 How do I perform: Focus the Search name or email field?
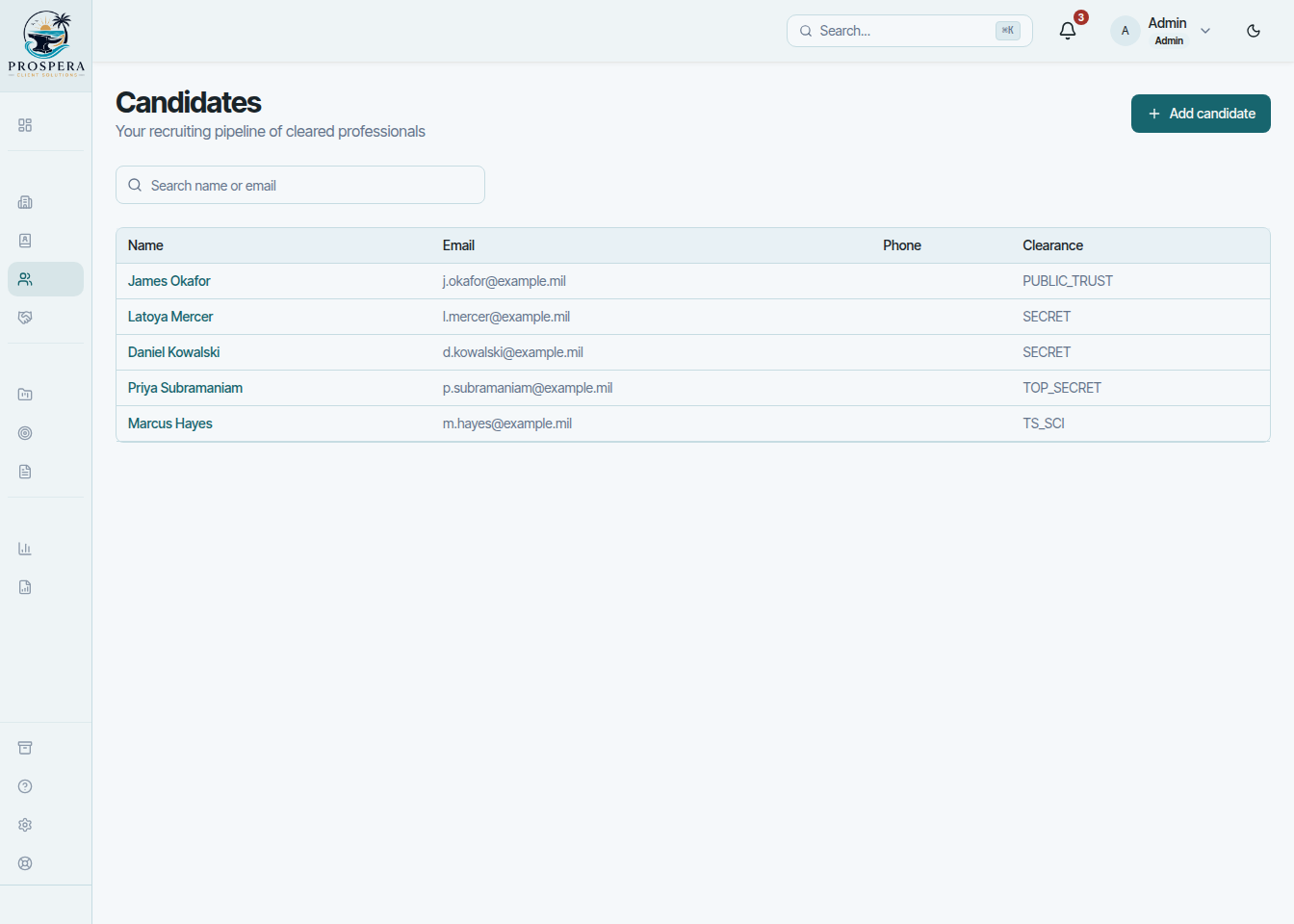[300, 185]
